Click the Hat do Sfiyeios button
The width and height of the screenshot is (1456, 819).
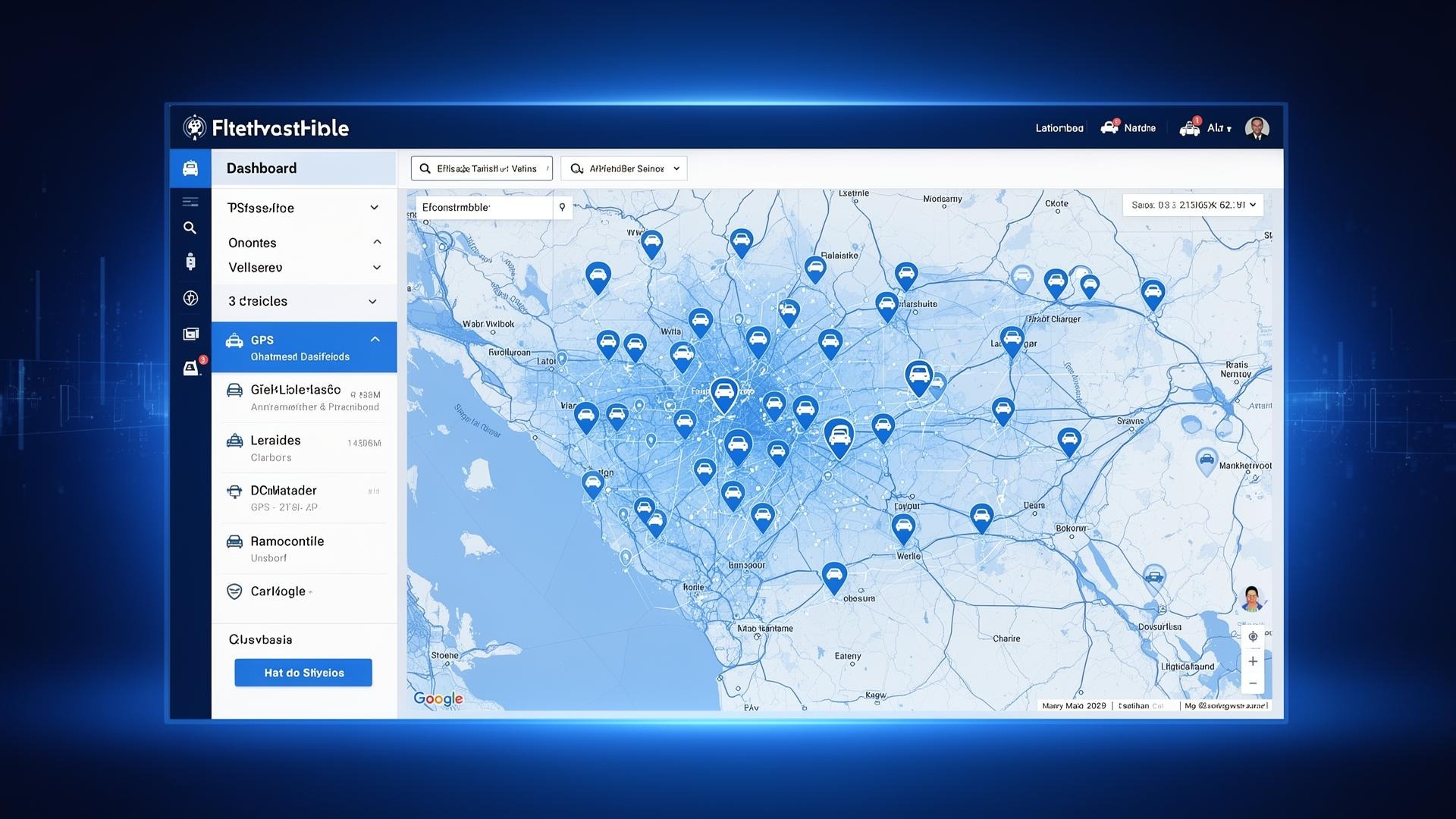[x=303, y=673]
